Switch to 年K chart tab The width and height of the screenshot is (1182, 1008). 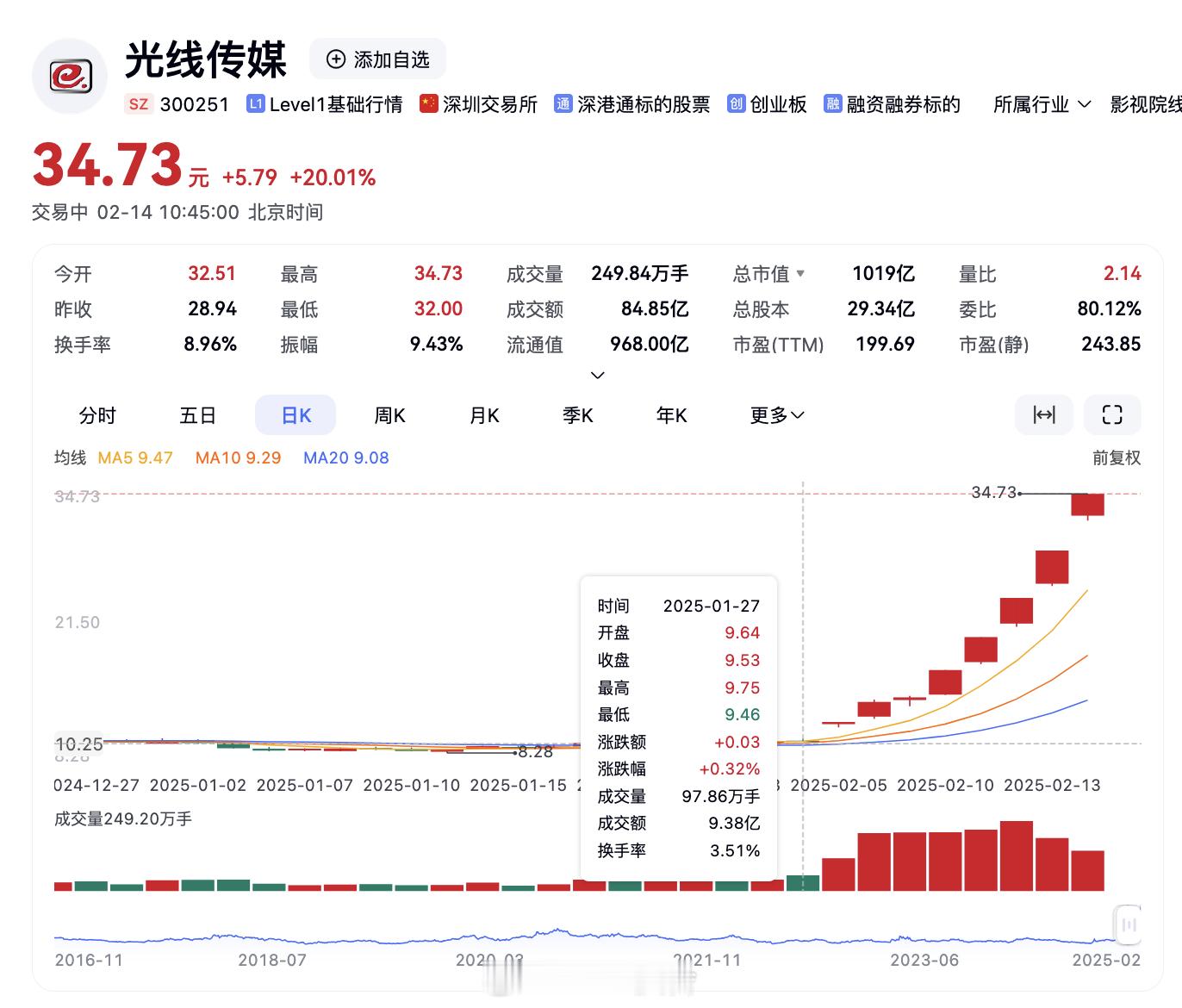click(x=672, y=415)
